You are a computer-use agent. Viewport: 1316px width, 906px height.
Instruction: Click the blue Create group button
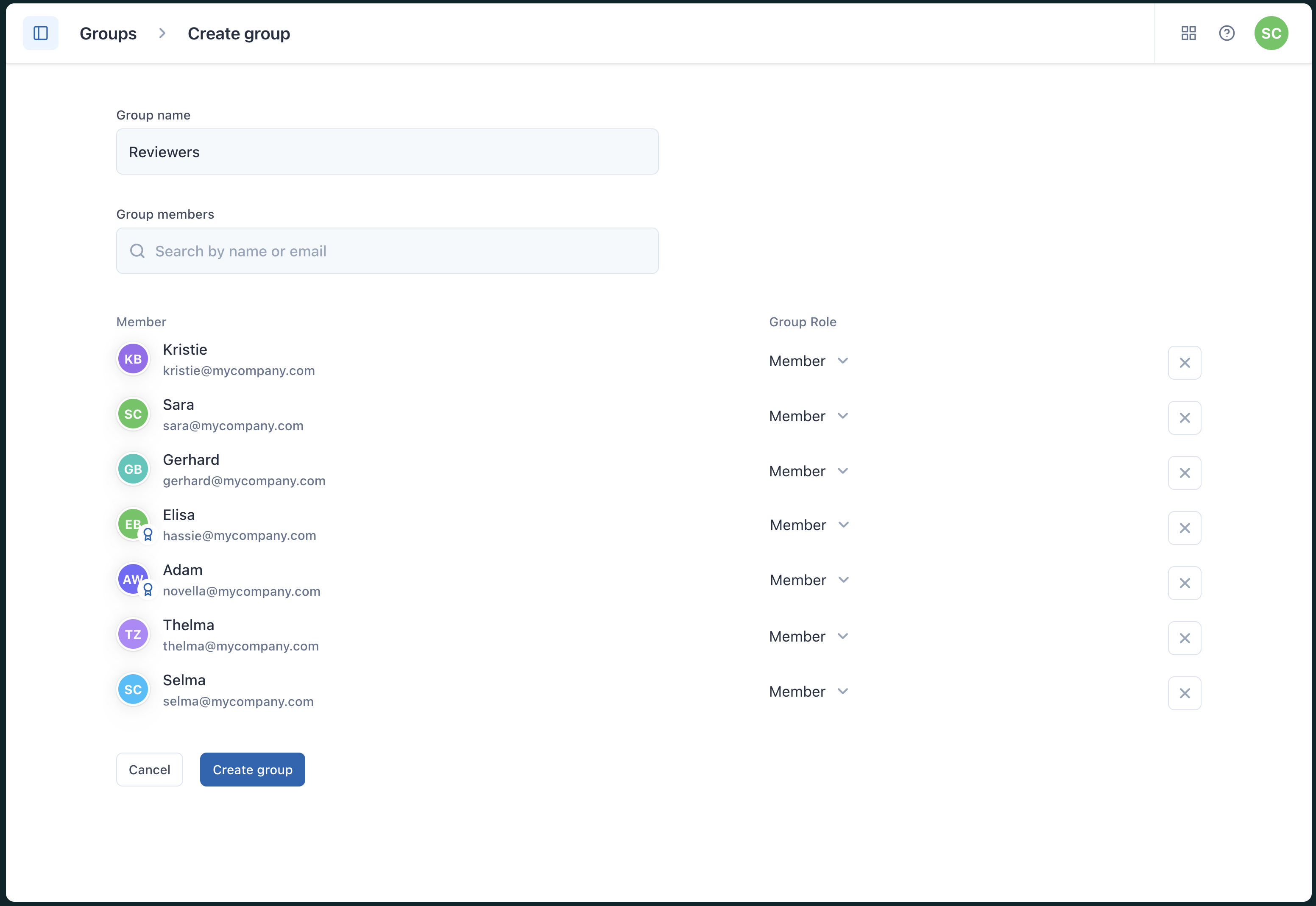(252, 770)
